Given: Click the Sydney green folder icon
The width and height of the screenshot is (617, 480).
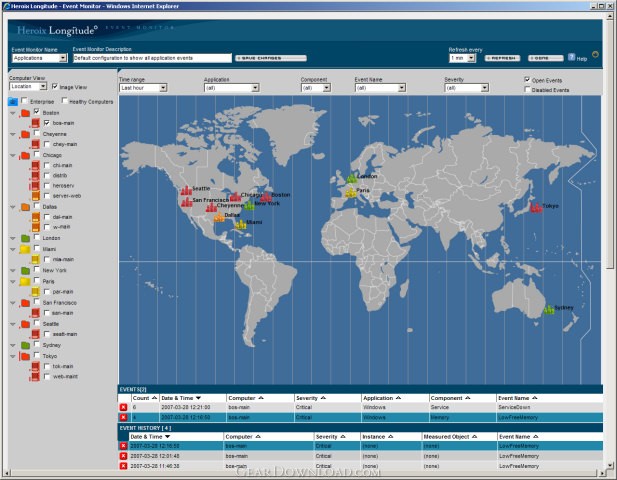Looking at the screenshot, I should click(25, 345).
